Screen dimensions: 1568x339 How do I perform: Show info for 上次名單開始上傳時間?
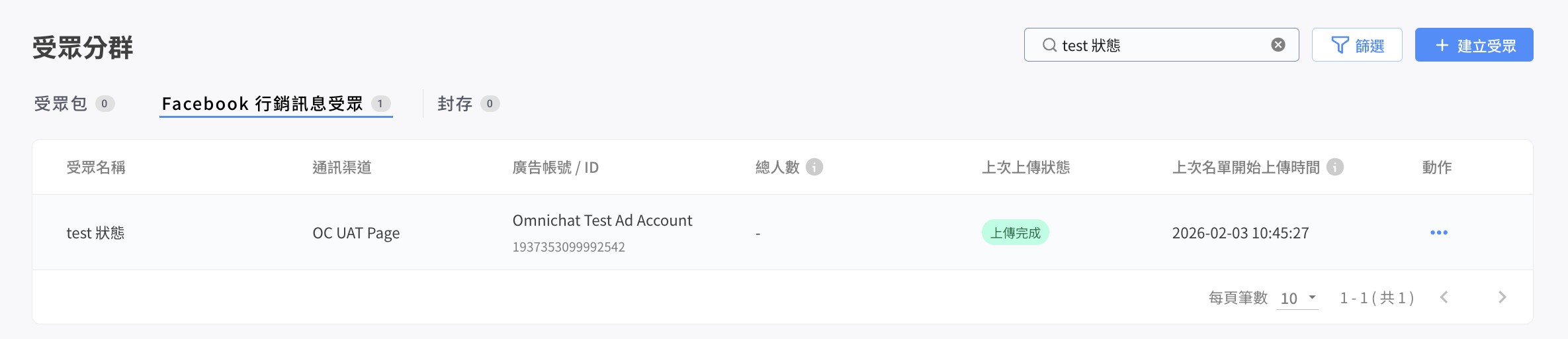tap(1335, 167)
